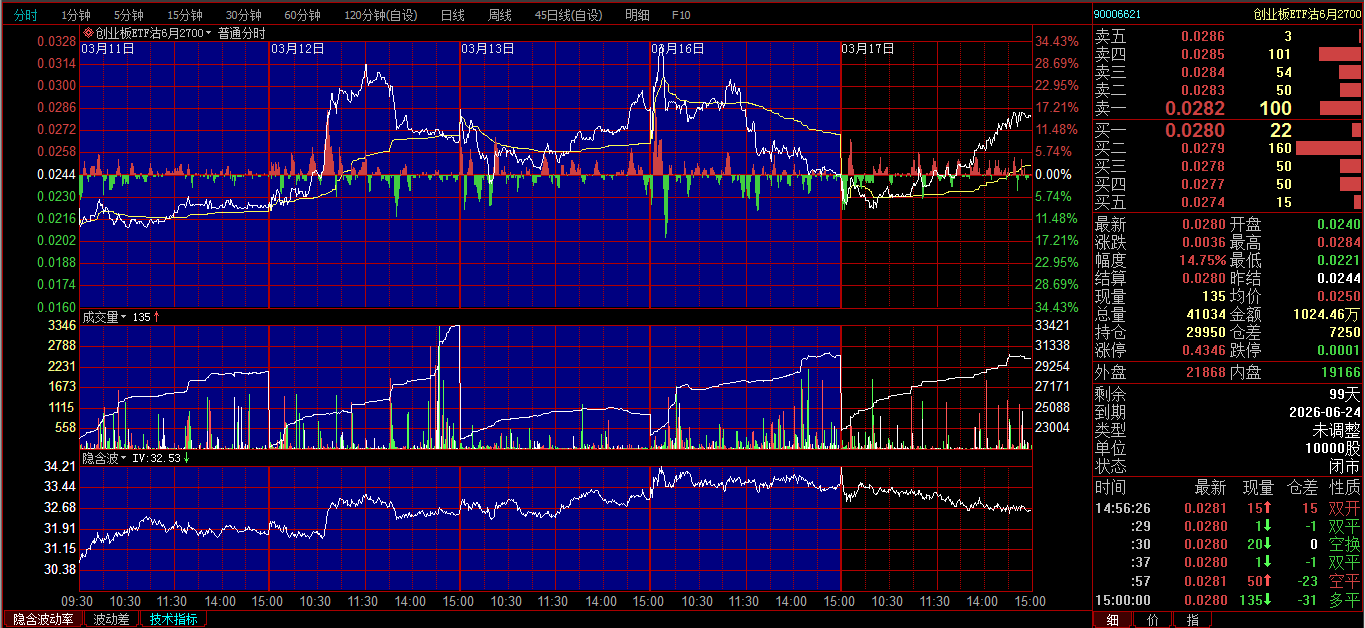Image resolution: width=1365 pixels, height=628 pixels.
Task: Open the 周线 weekly chart tab
Action: [x=499, y=15]
